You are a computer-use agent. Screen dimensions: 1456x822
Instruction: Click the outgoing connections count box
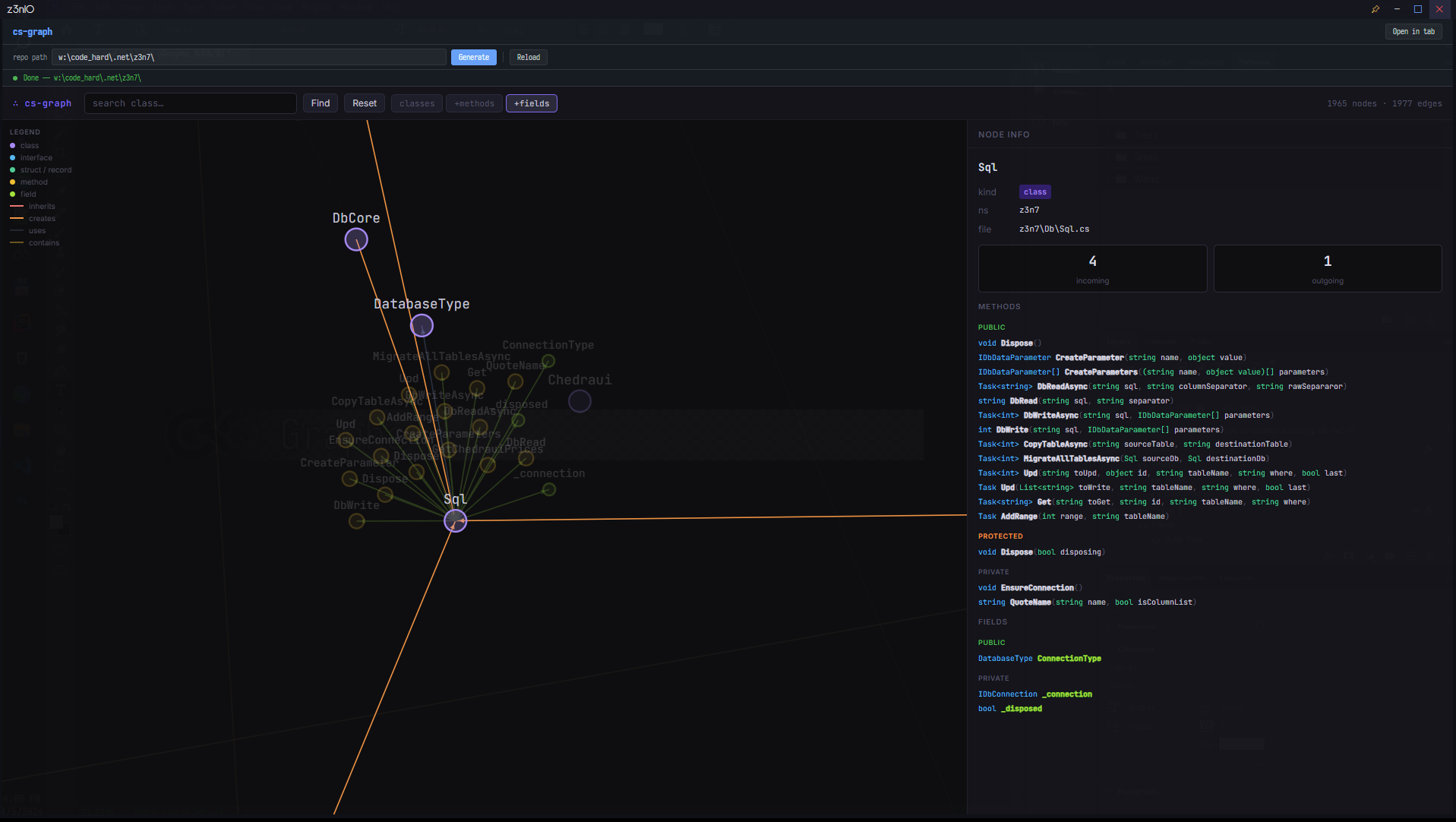click(x=1327, y=268)
